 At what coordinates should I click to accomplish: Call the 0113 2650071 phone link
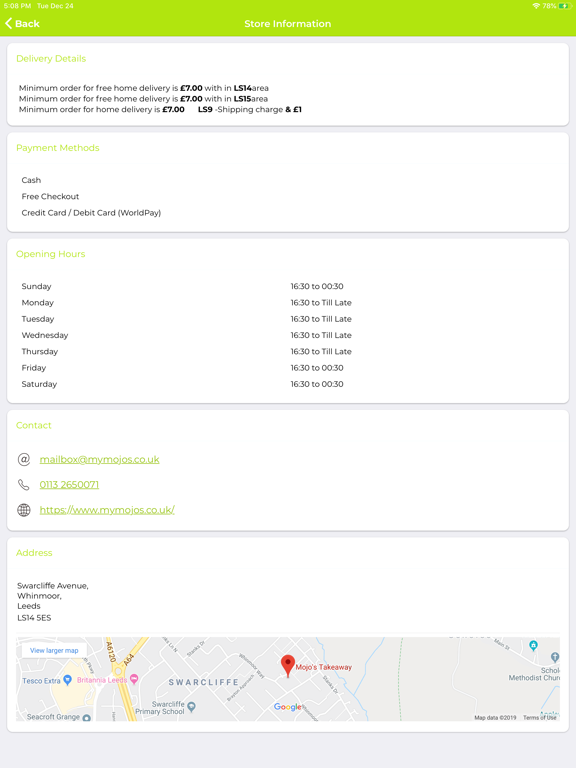[x=69, y=484]
